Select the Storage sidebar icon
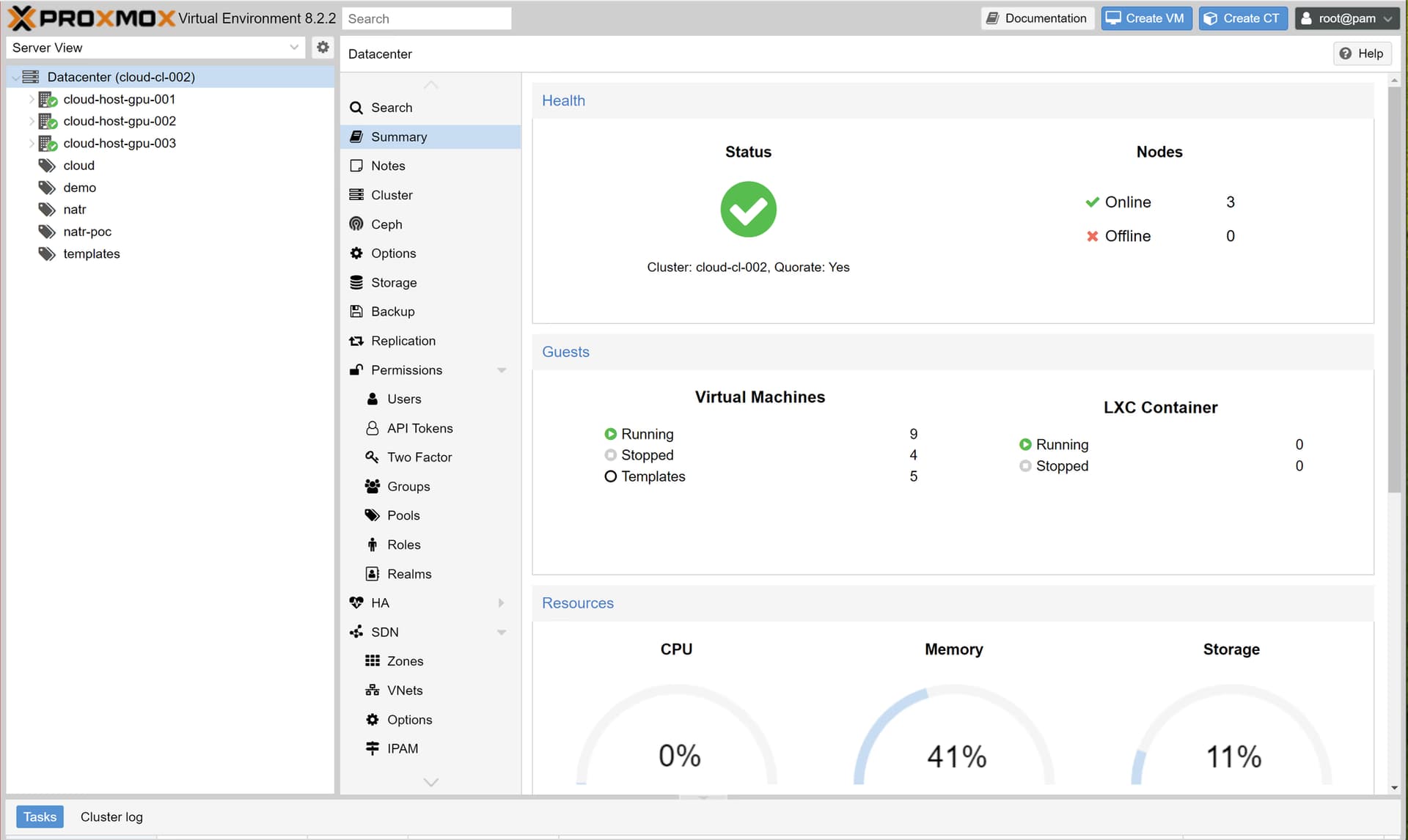 (356, 282)
